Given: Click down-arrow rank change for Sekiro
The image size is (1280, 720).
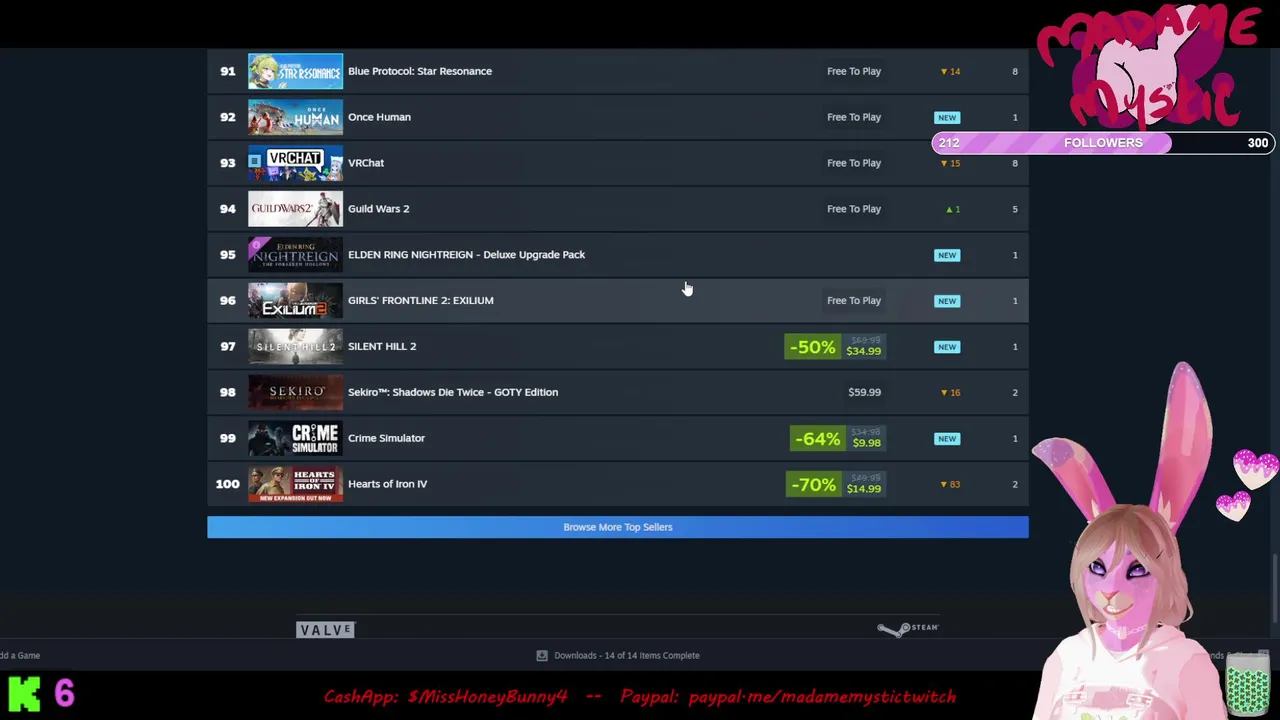Looking at the screenshot, I should click(950, 392).
